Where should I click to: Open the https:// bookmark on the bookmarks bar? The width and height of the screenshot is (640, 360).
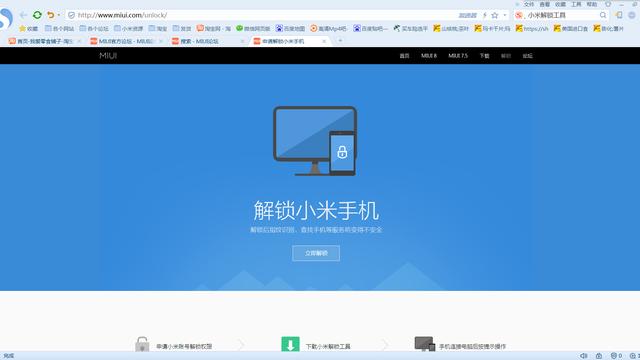(x=532, y=29)
